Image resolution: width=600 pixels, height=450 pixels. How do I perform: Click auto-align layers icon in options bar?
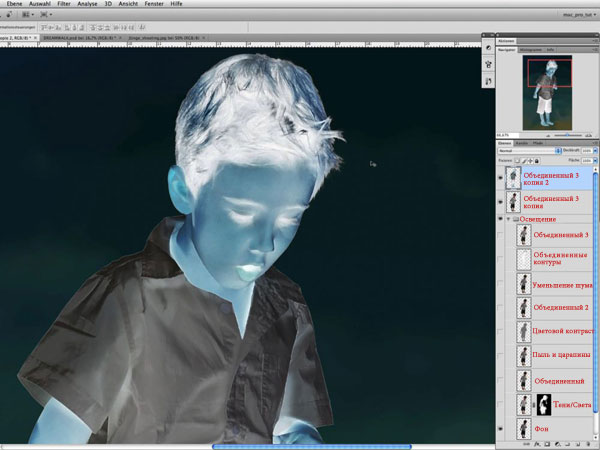[x=142, y=28]
